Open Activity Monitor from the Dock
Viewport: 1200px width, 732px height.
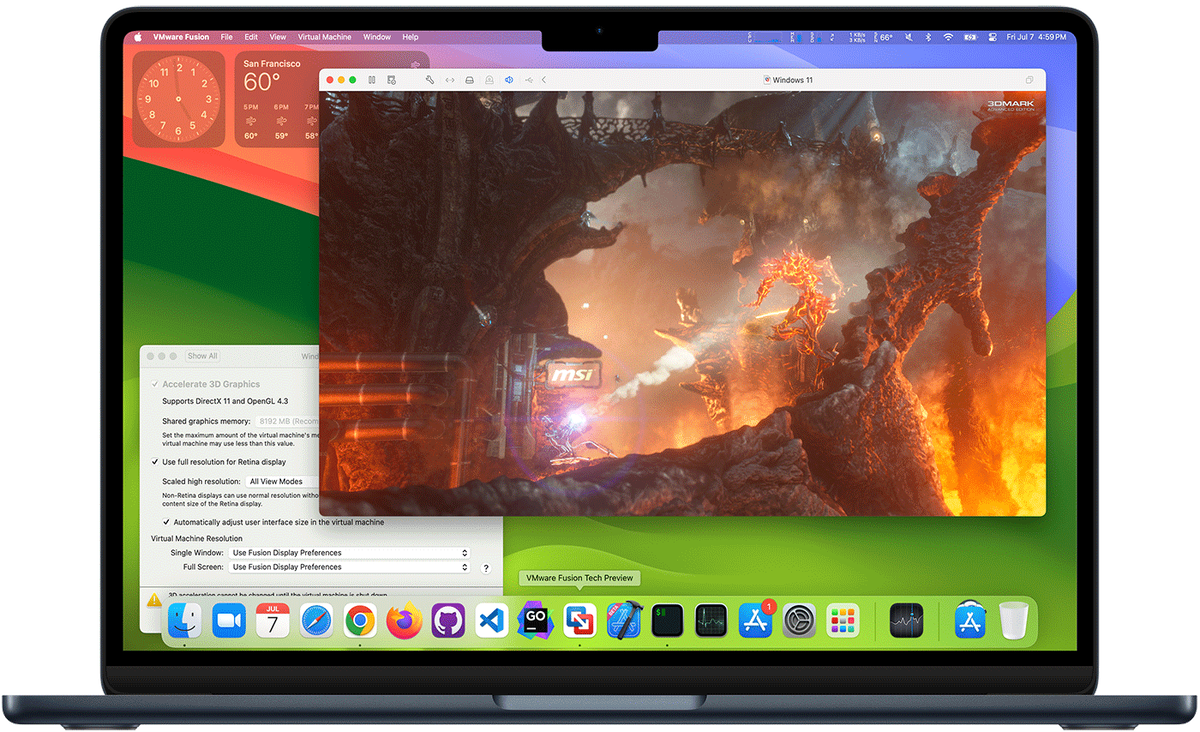711,621
